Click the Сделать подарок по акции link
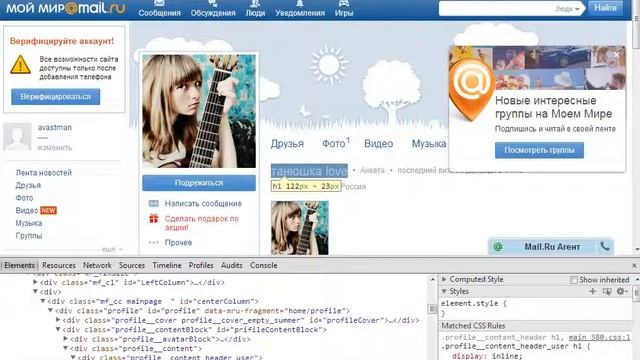Screen dimensions: 640x360 point(202,223)
